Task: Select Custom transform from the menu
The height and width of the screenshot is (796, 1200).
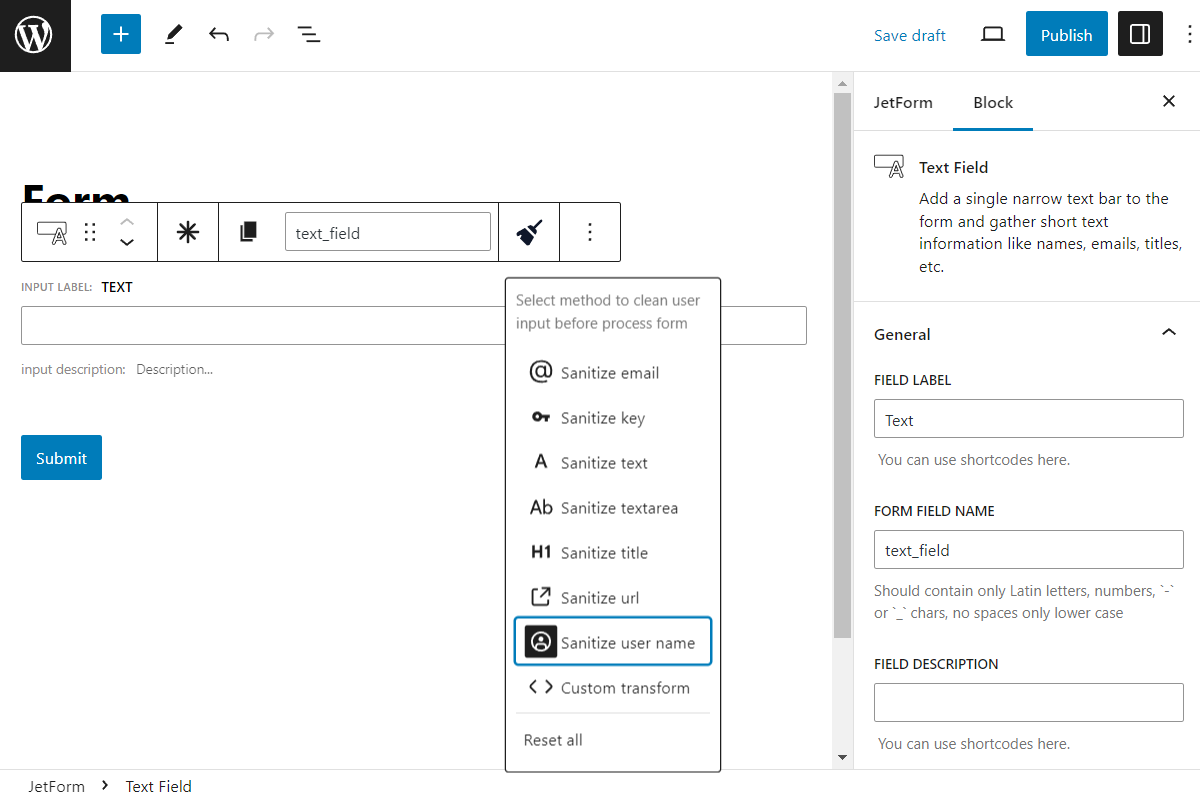Action: (x=624, y=687)
